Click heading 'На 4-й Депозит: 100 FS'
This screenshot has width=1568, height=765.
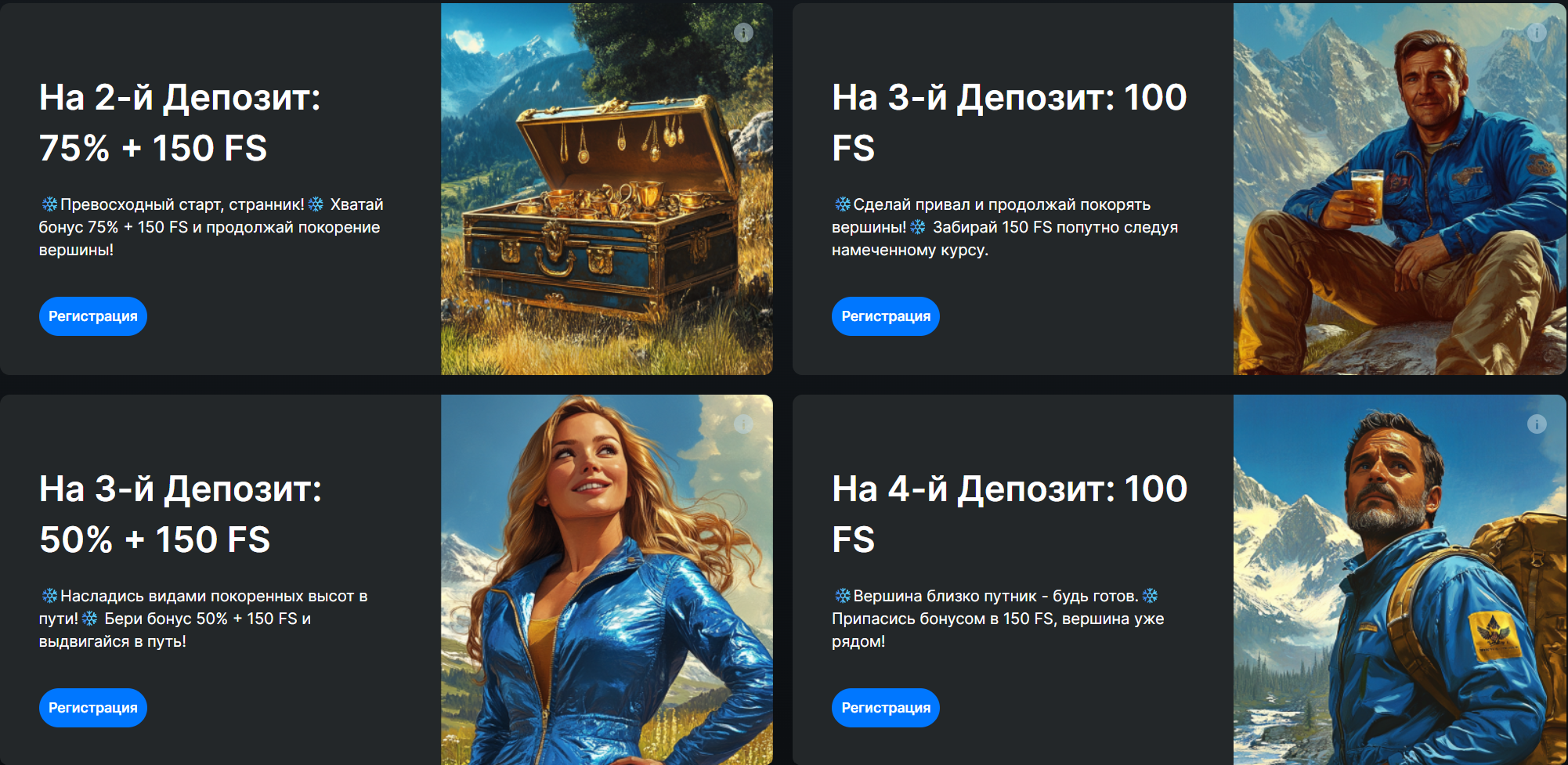click(x=1010, y=514)
